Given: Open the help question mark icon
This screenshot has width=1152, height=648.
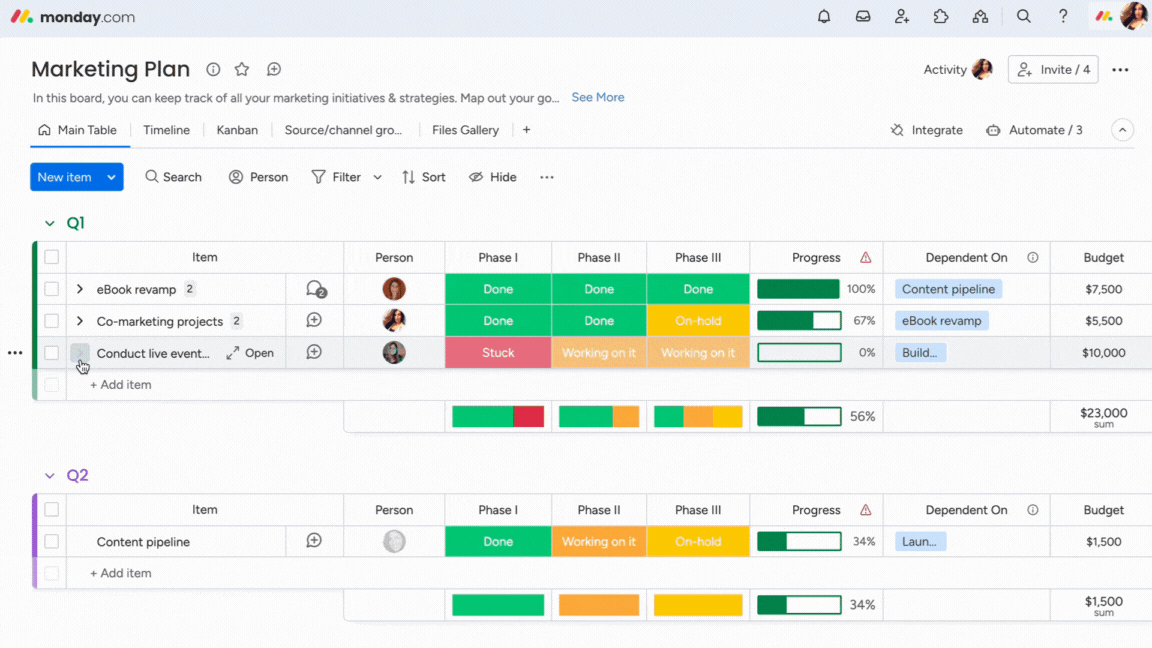Looking at the screenshot, I should tap(1063, 17).
